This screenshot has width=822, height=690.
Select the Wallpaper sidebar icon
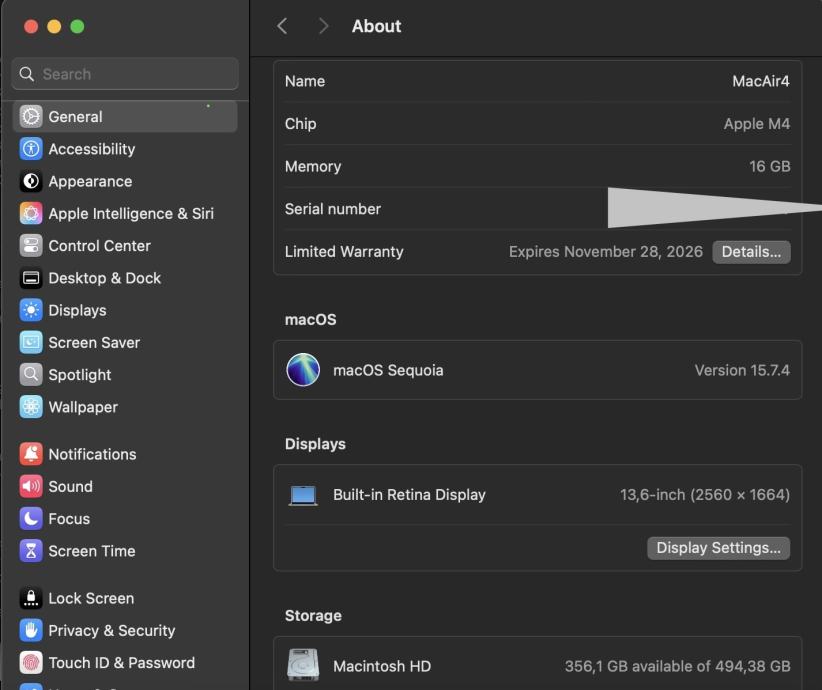coord(31,407)
